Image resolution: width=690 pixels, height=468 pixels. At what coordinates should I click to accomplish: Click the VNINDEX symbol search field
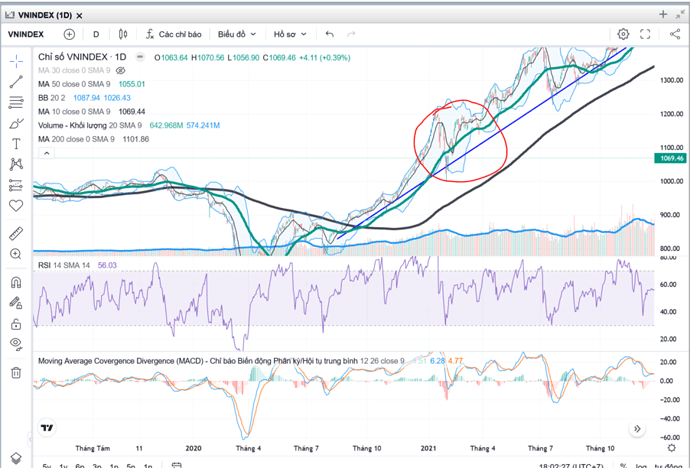click(24, 34)
